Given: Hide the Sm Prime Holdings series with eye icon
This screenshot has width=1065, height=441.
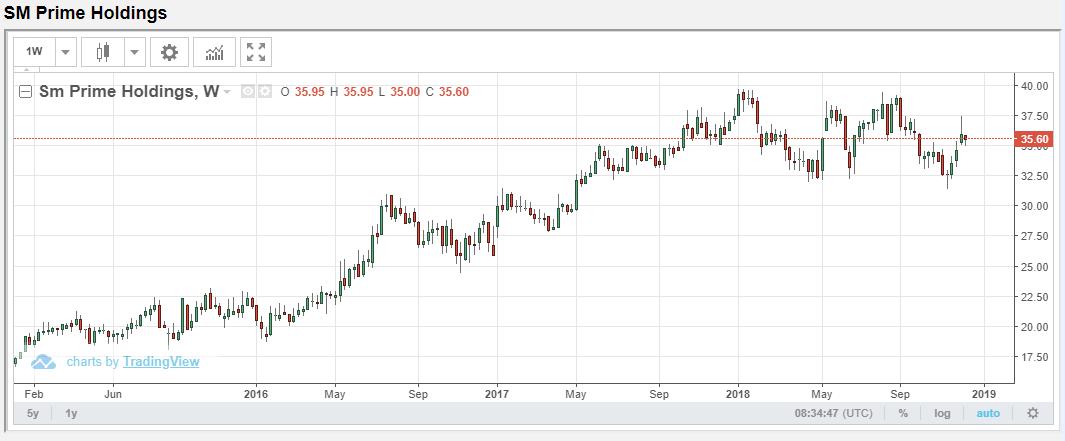Looking at the screenshot, I should (x=248, y=92).
